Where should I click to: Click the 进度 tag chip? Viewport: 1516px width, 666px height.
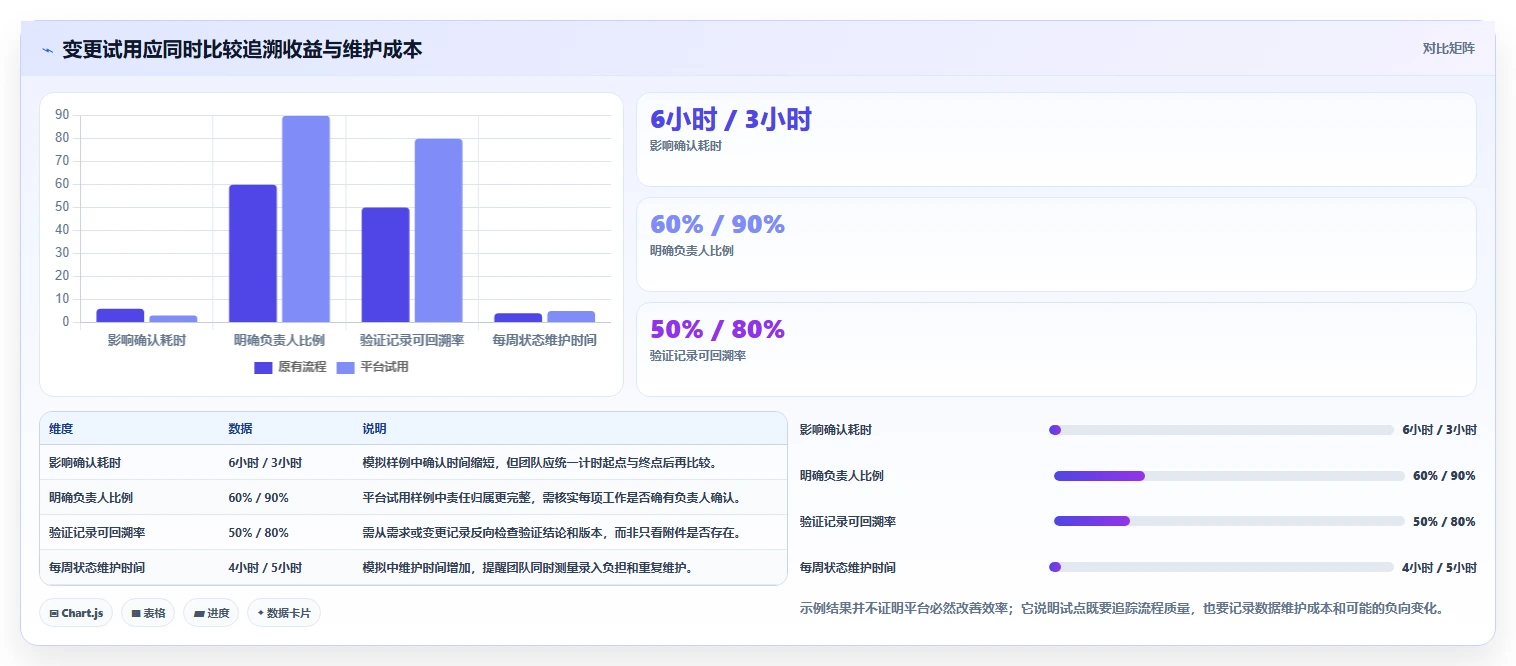click(211, 613)
